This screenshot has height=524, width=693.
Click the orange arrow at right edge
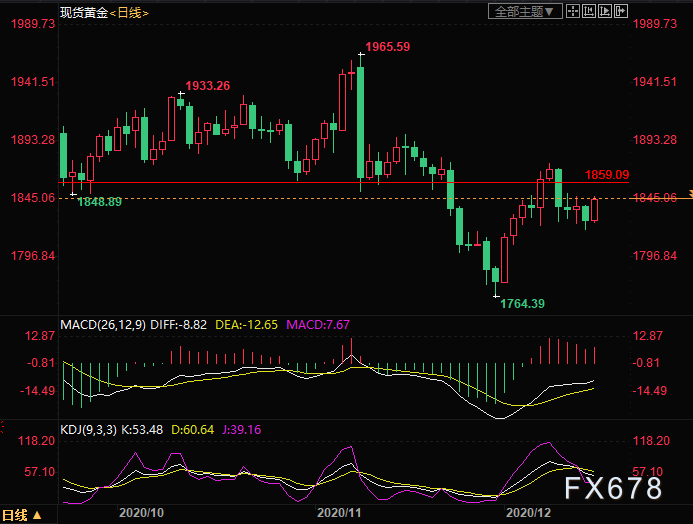point(691,194)
